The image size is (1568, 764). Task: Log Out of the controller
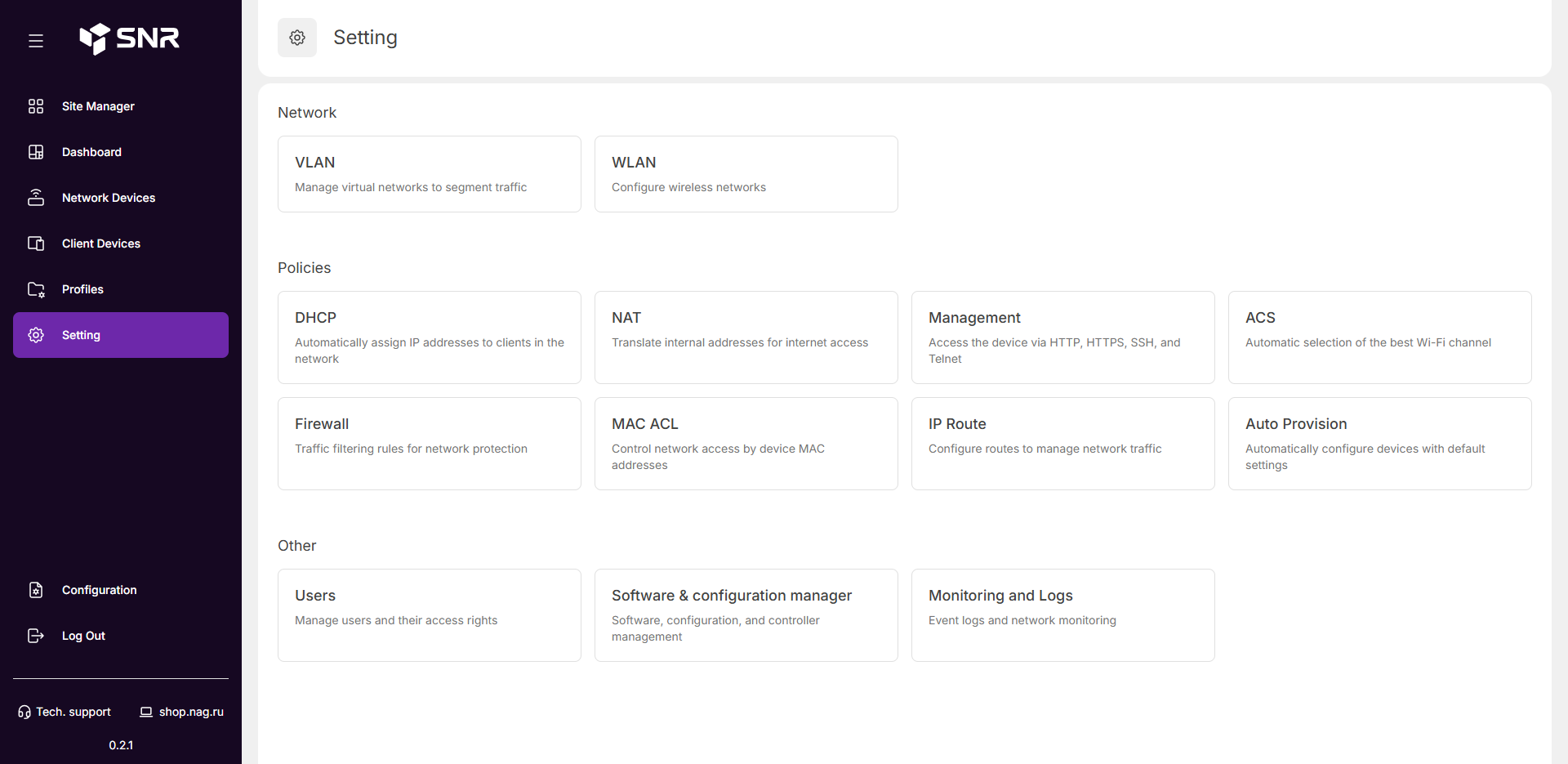(x=121, y=636)
